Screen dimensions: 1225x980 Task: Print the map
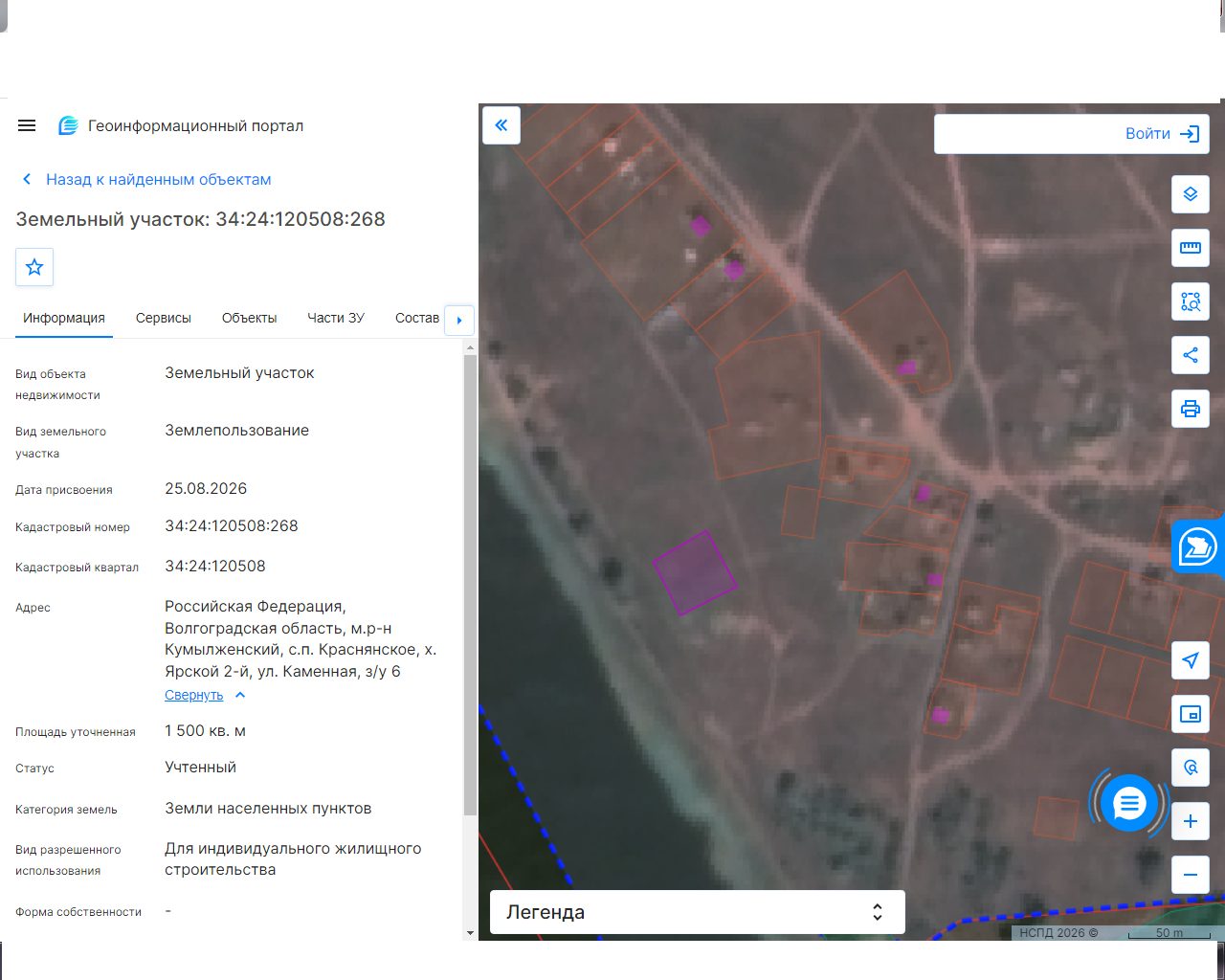point(1191,409)
